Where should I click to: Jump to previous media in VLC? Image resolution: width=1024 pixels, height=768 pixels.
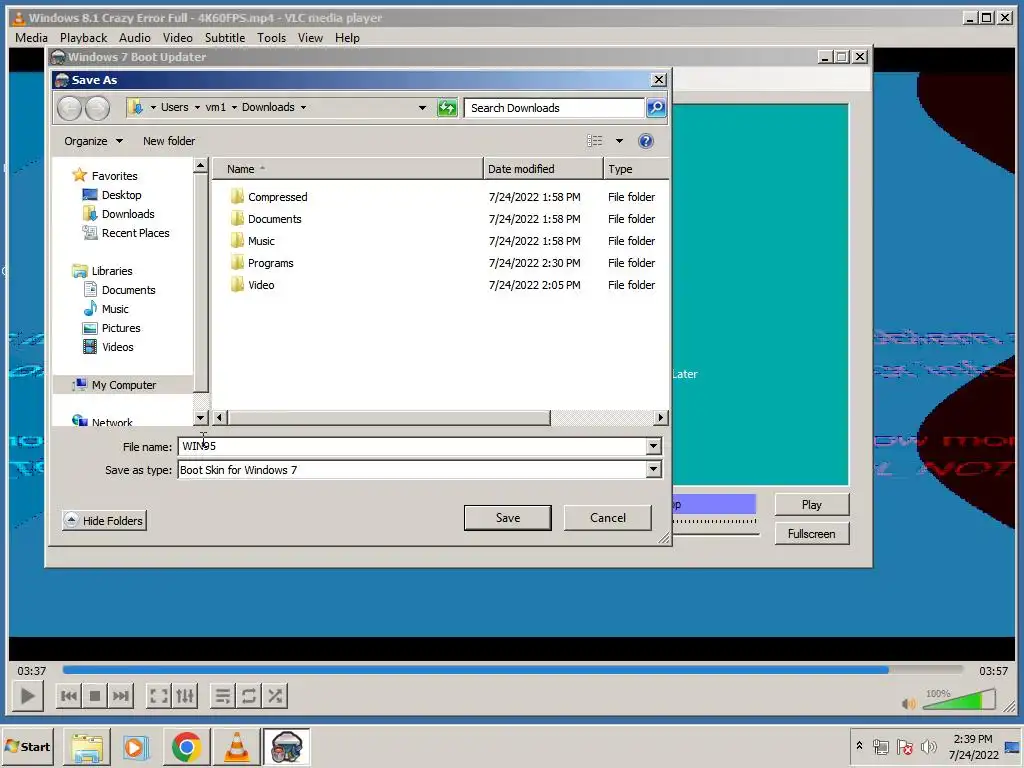click(x=69, y=696)
